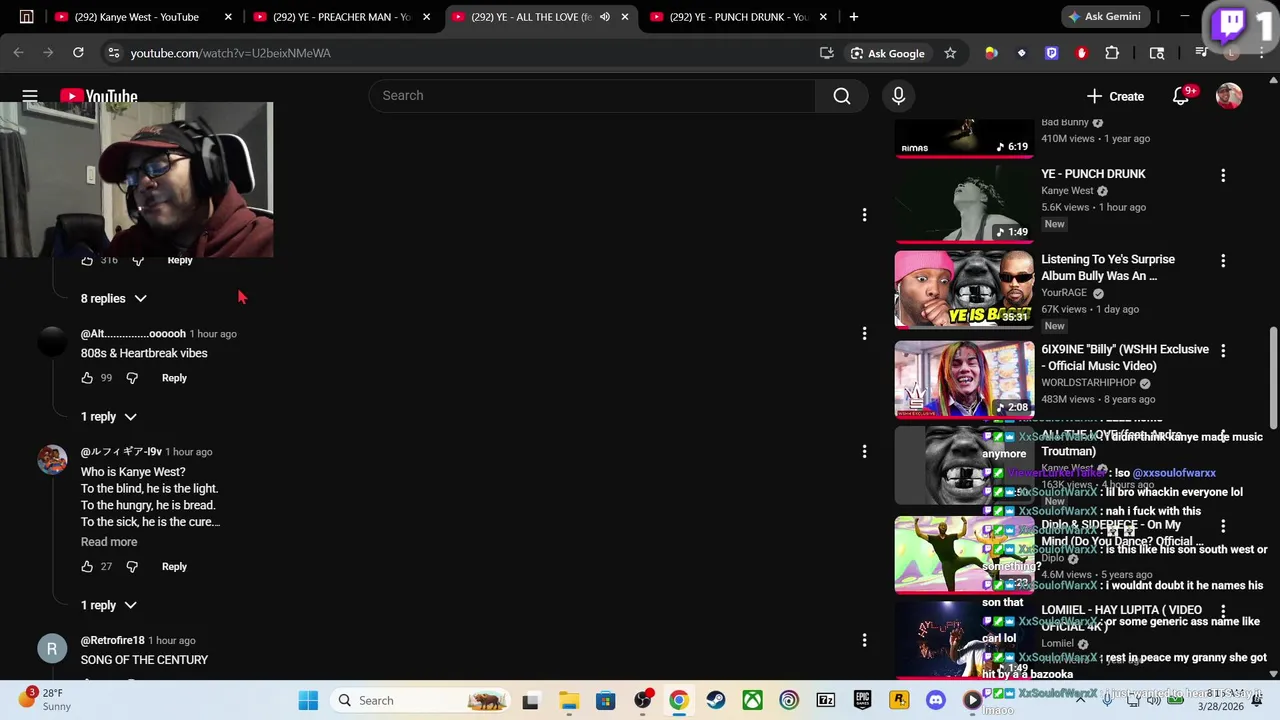Open options menu for 'Who is Kanye West?' comment
1280x720 pixels.
864,451
